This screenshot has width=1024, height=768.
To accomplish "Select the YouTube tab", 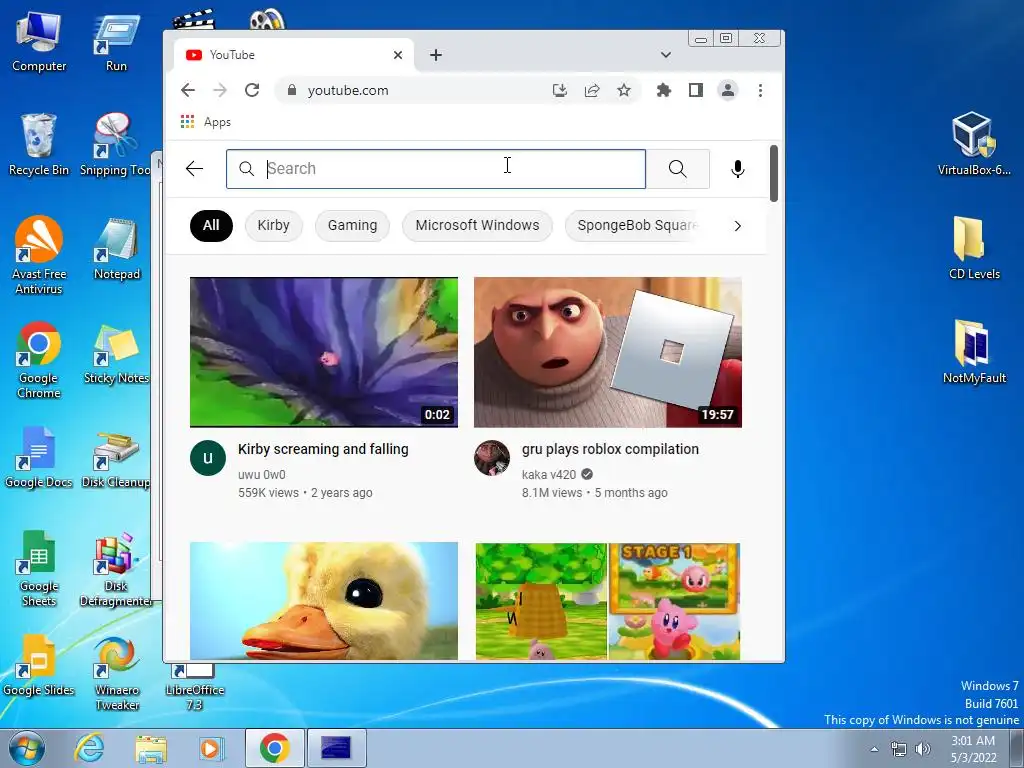I will pyautogui.click(x=294, y=55).
